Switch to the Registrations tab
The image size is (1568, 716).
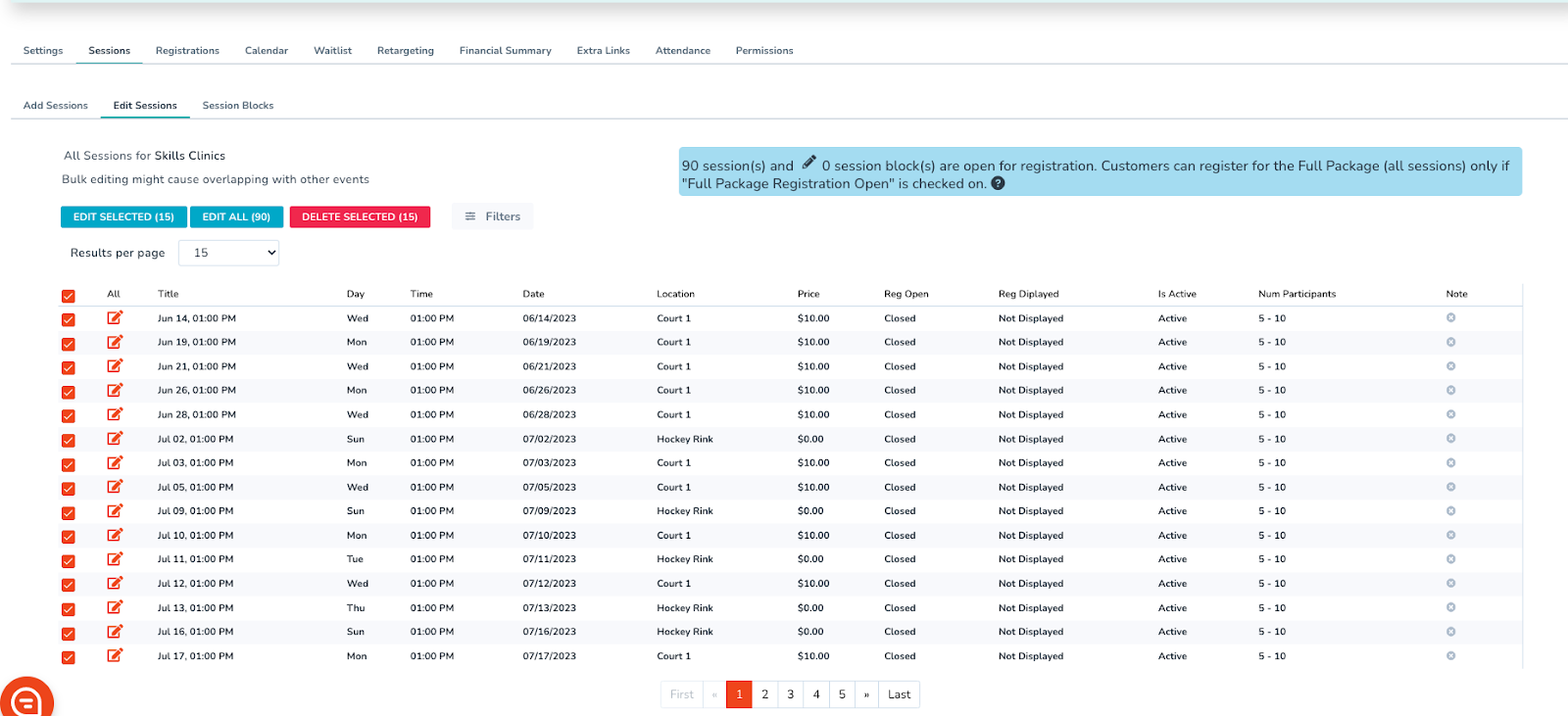click(187, 51)
